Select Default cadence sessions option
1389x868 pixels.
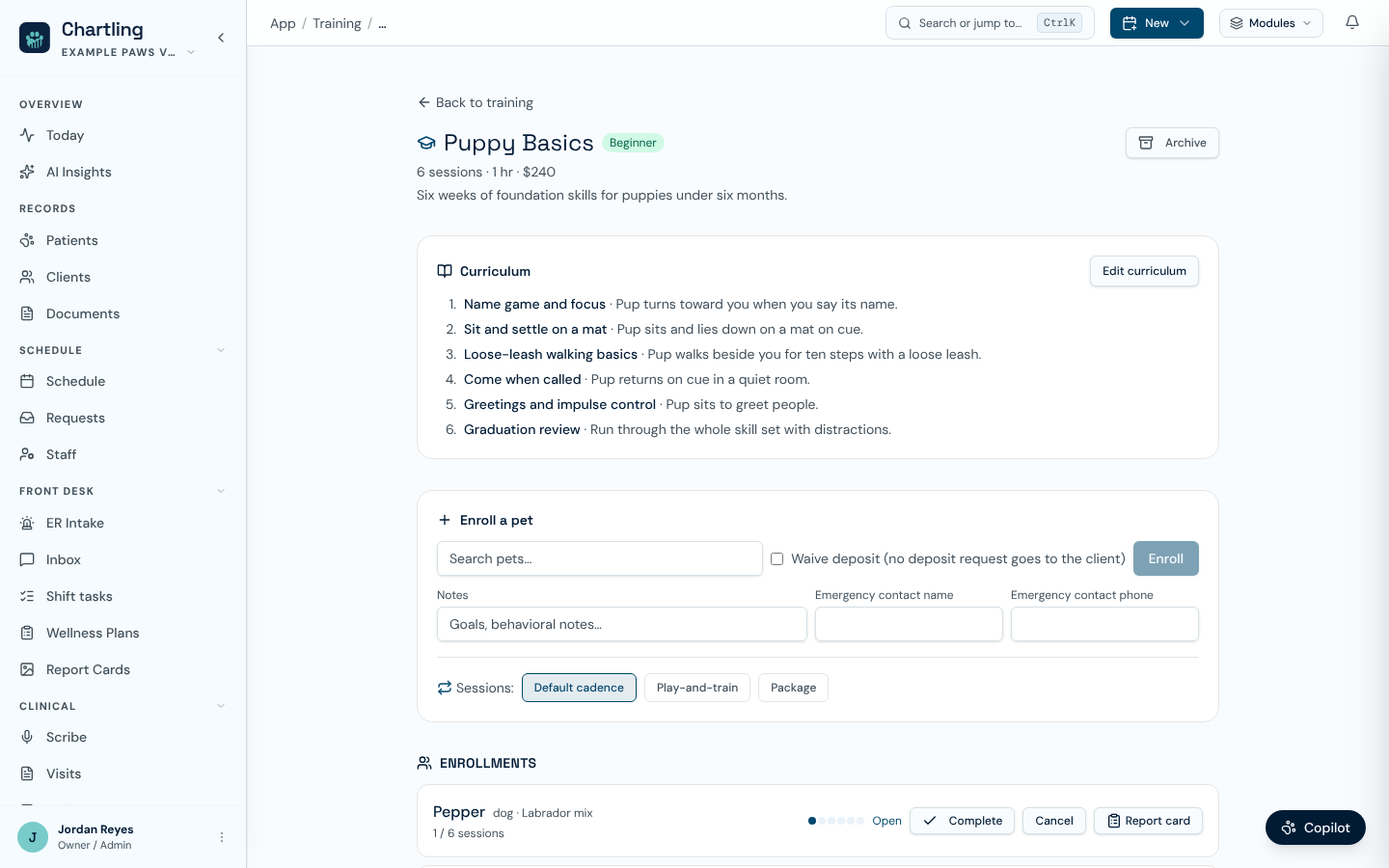click(579, 688)
